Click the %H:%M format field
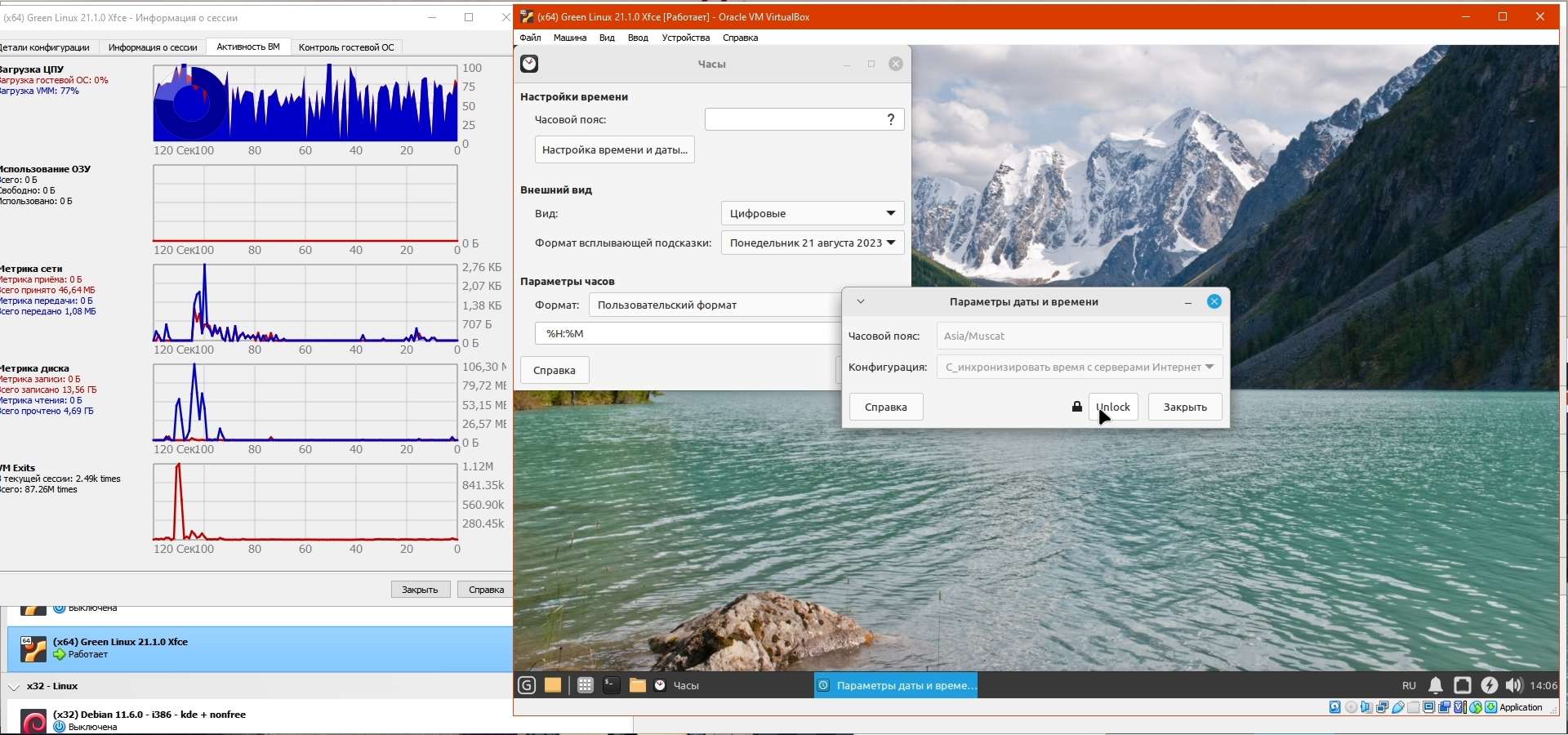 click(x=686, y=333)
